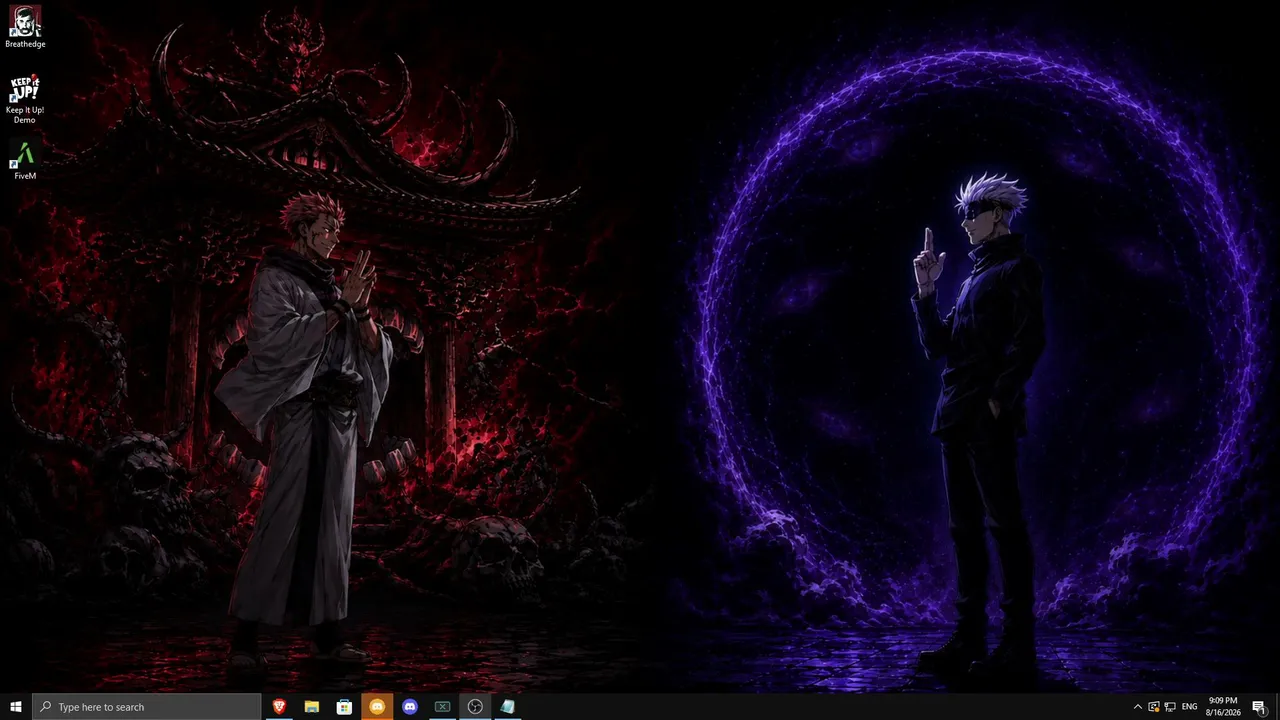
Task: Select the Keep It Up! Demo shortcut
Action: click(x=25, y=99)
